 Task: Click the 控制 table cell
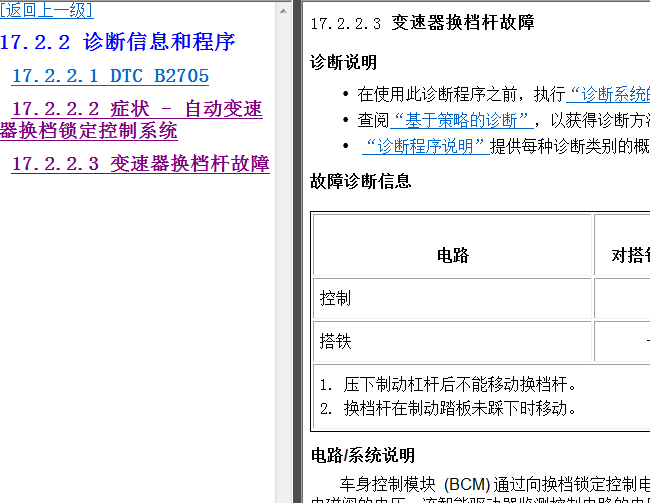pos(452,299)
